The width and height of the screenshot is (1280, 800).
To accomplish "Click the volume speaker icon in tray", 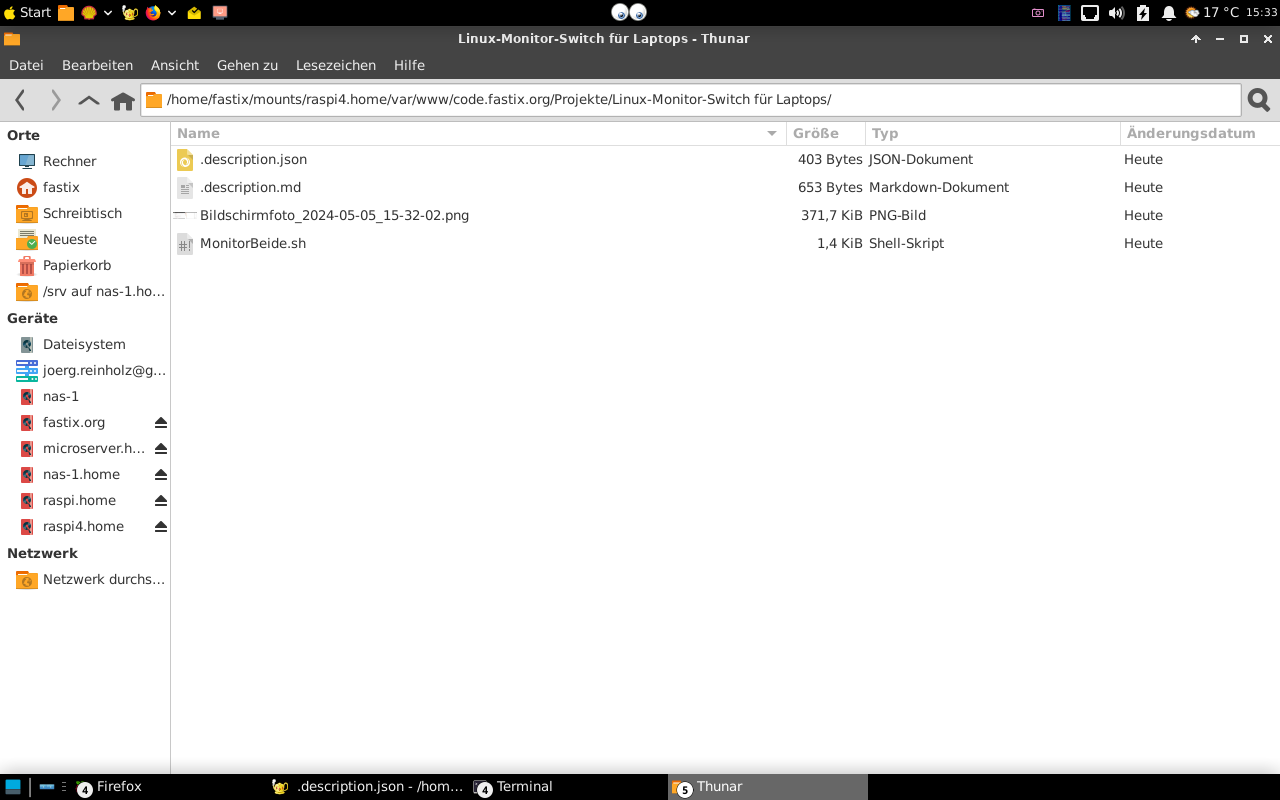I will click(1116, 13).
